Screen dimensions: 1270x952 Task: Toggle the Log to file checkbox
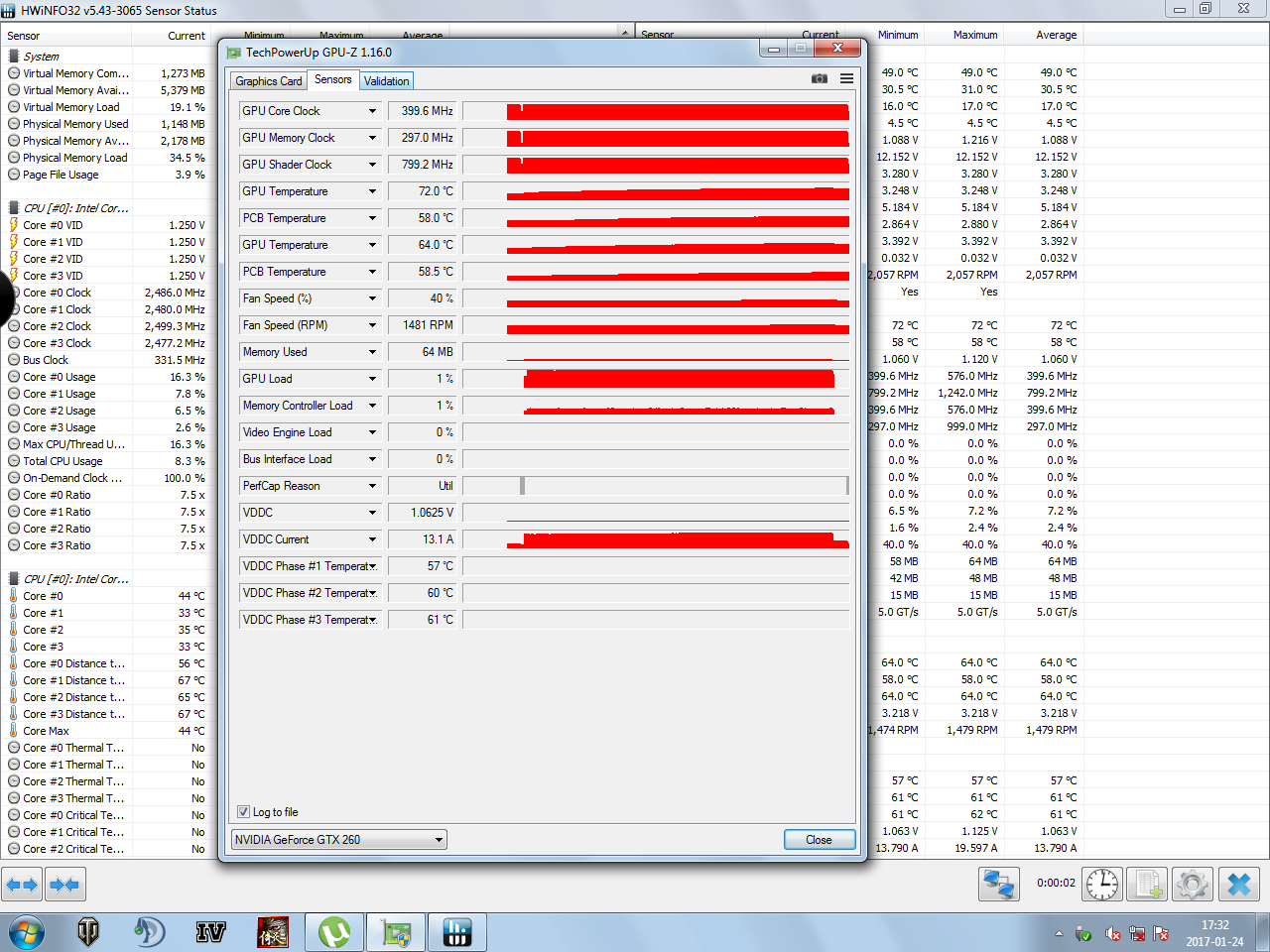[x=243, y=812]
